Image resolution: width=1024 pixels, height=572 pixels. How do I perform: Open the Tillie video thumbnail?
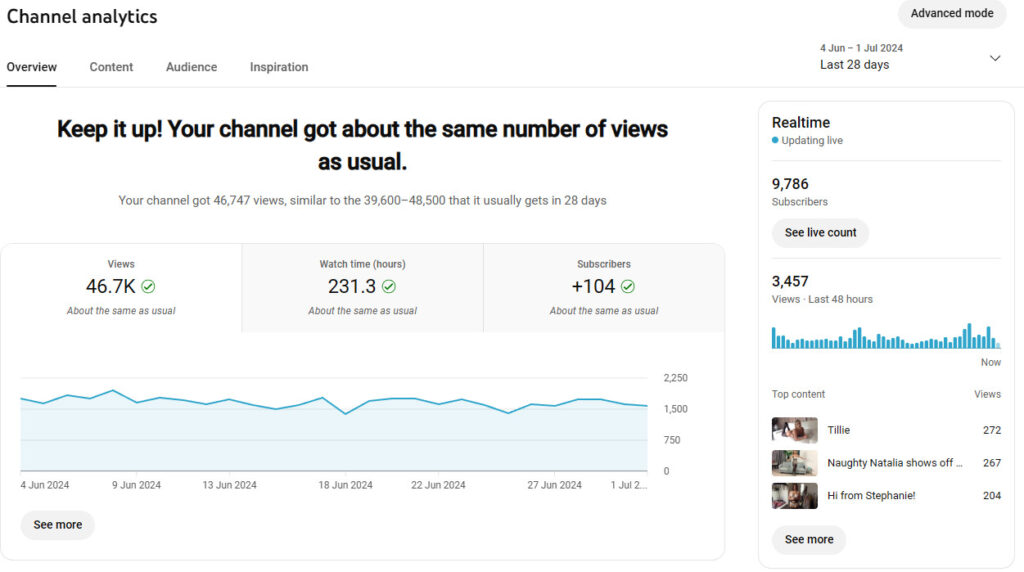tap(794, 430)
